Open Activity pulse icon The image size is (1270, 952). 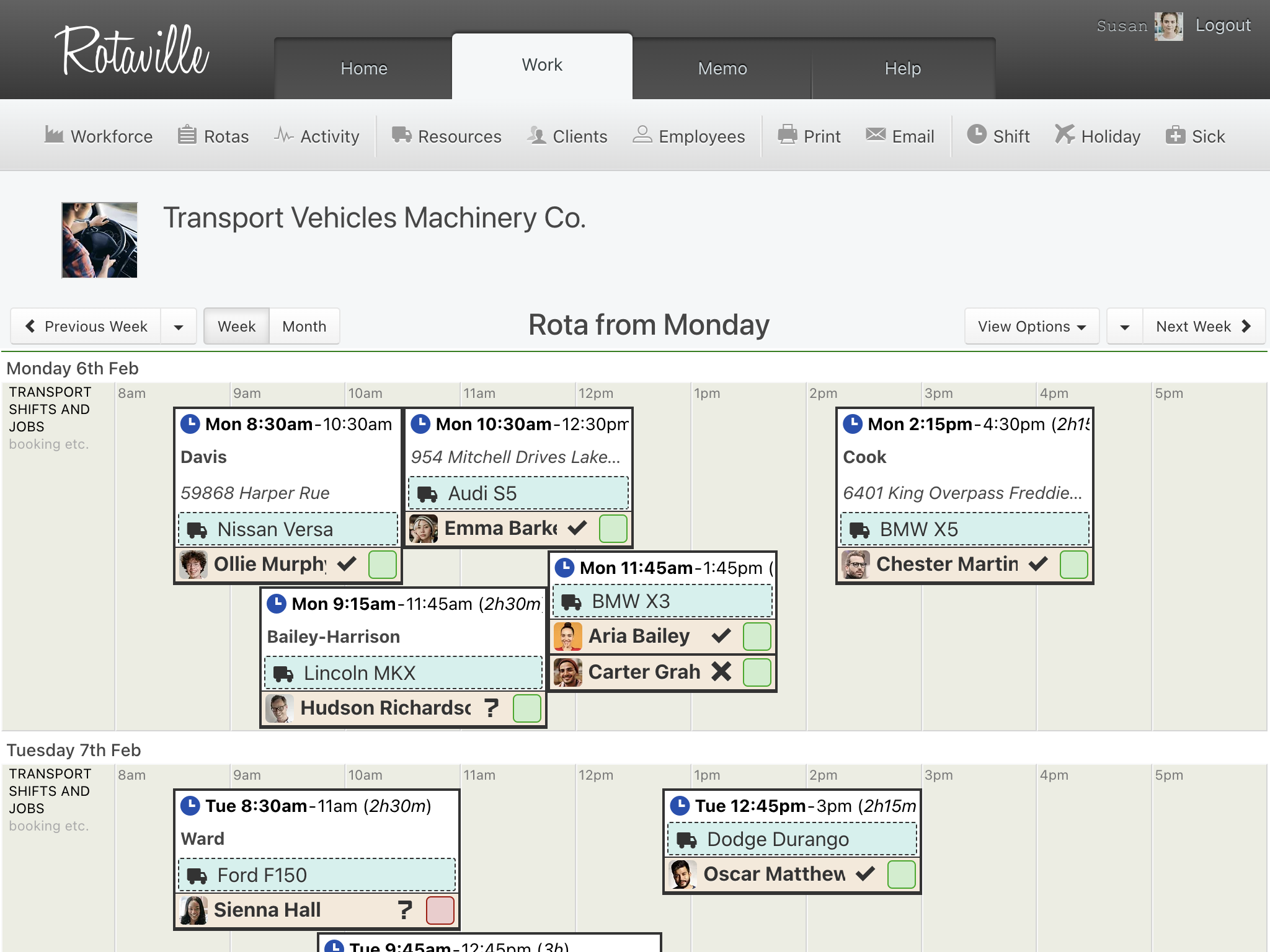(283, 134)
